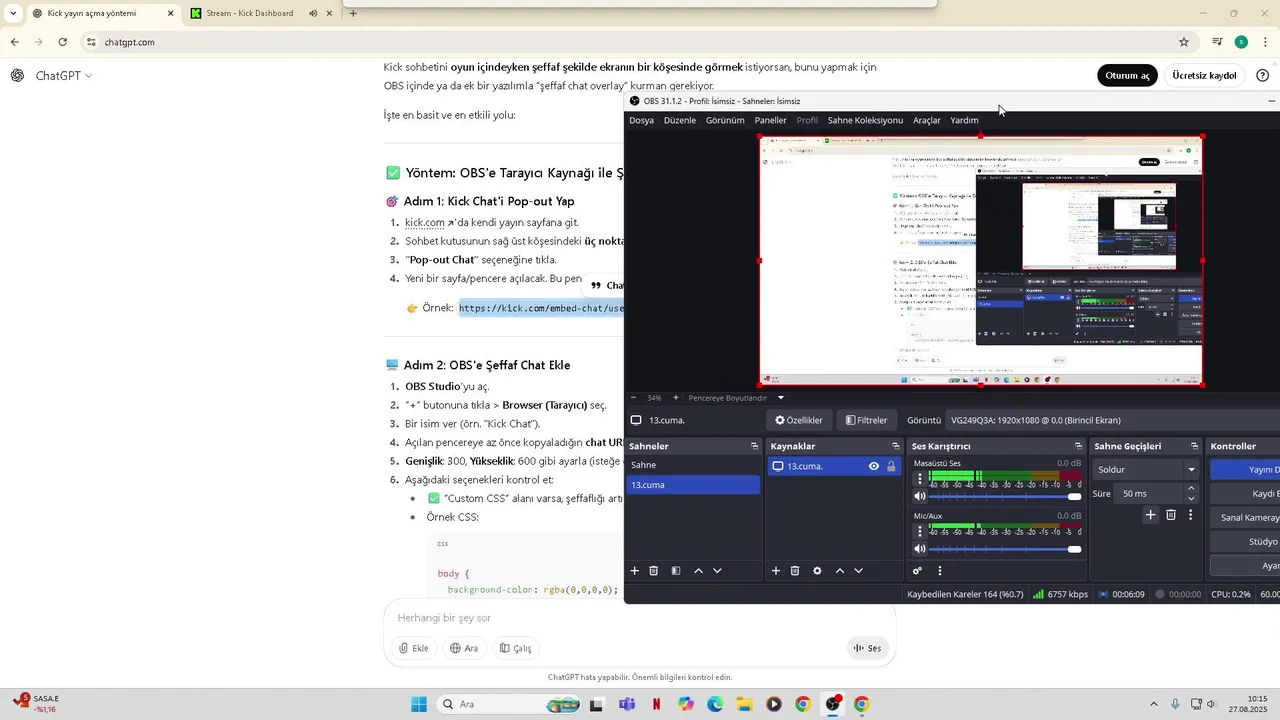The height and width of the screenshot is (720, 1280).
Task: Move source down arrow in Kaynaklar panel
Action: 858,571
